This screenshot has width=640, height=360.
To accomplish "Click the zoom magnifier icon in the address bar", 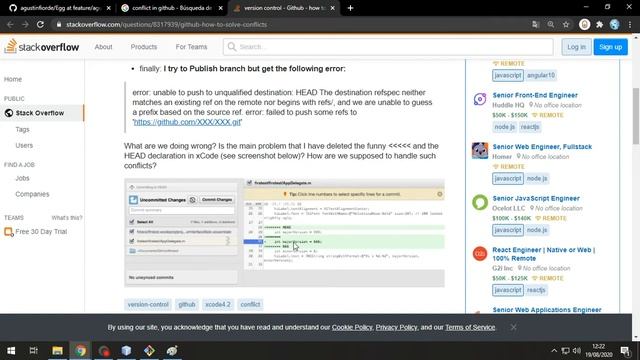I will (x=551, y=24).
